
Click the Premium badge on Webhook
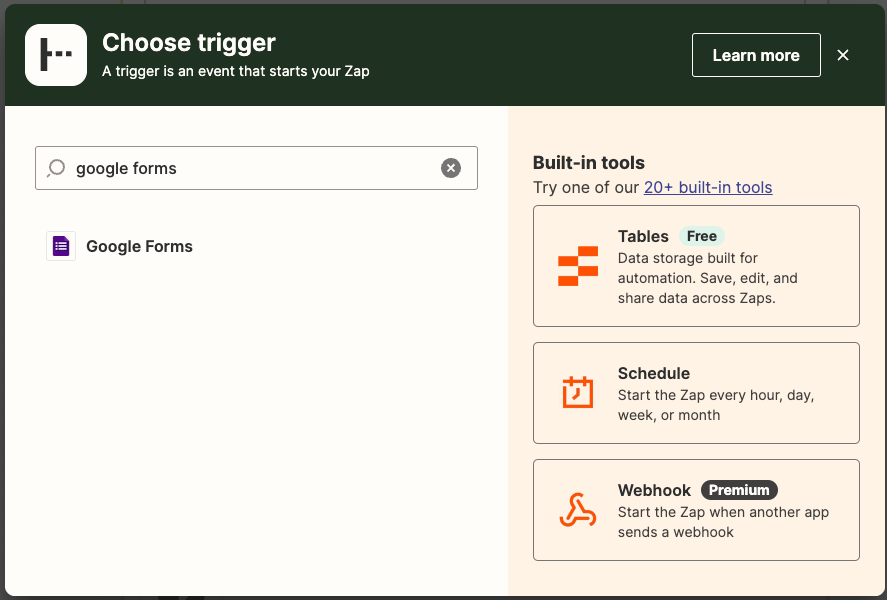click(739, 490)
